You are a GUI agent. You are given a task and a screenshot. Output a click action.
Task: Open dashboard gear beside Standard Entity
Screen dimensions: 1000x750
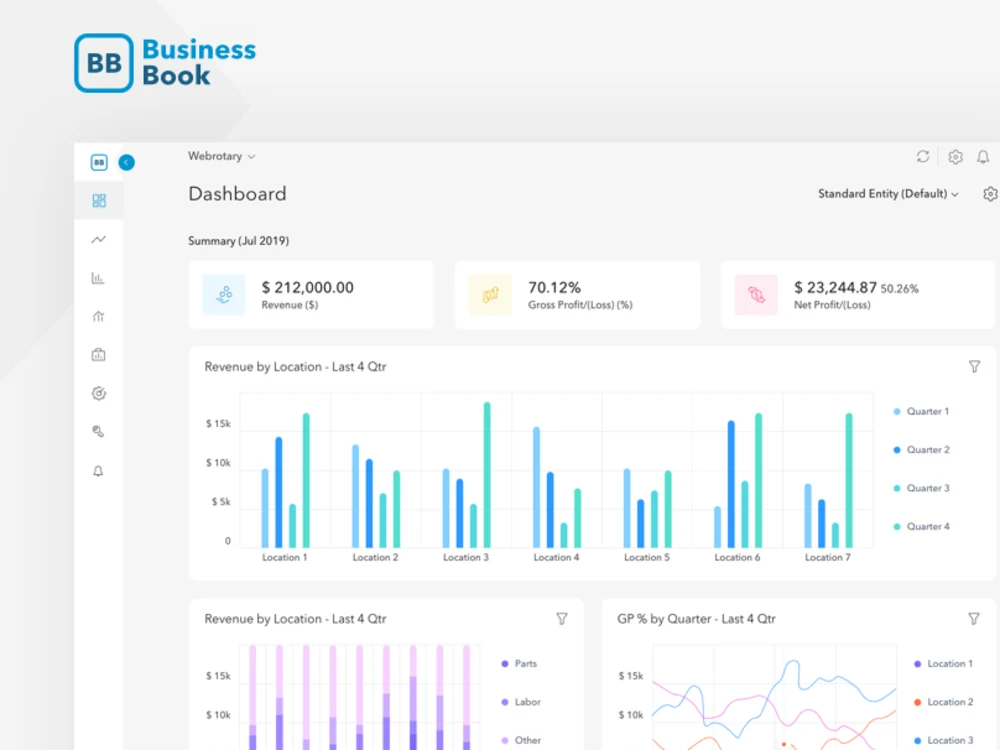pos(990,194)
